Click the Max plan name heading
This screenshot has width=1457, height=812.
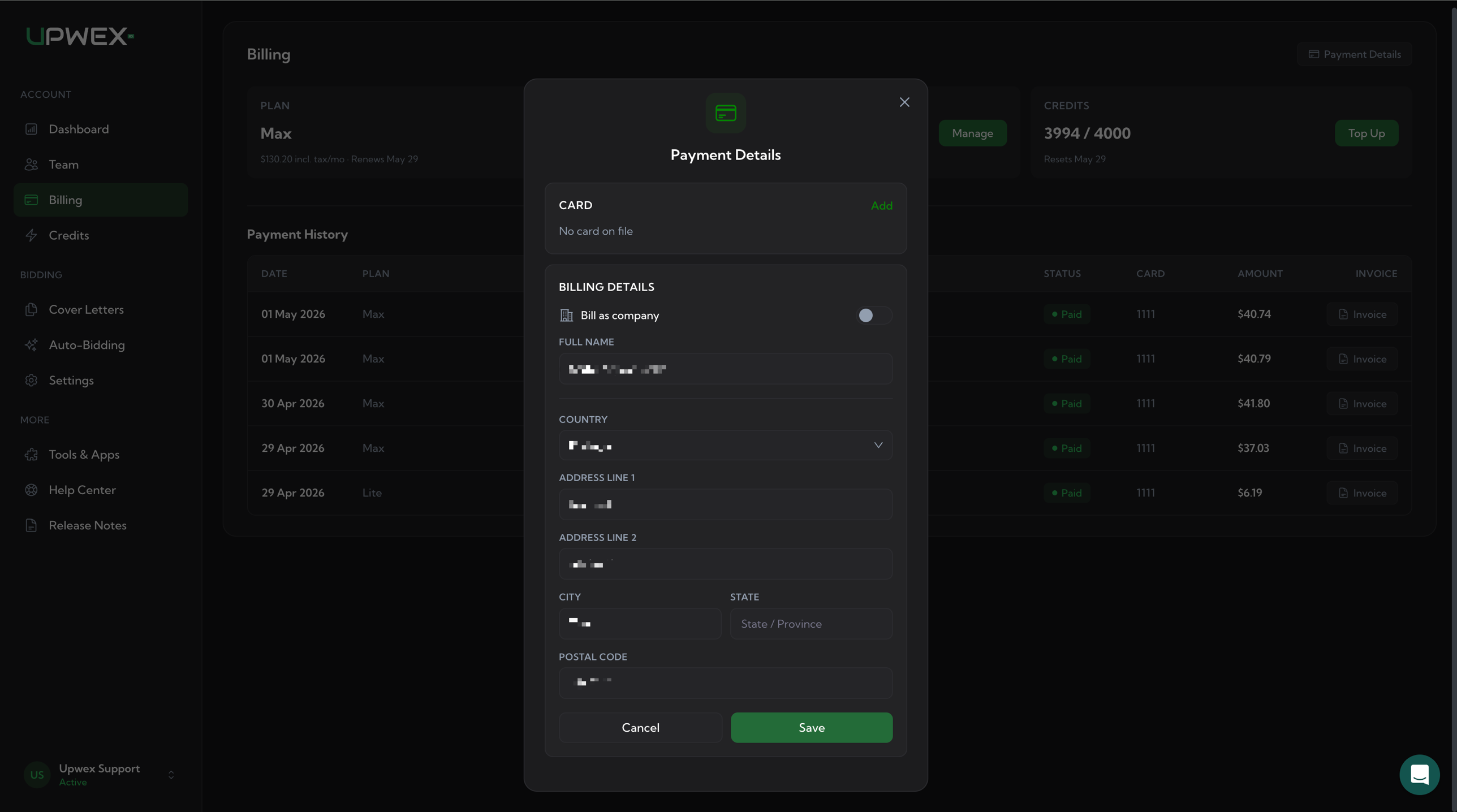point(276,133)
